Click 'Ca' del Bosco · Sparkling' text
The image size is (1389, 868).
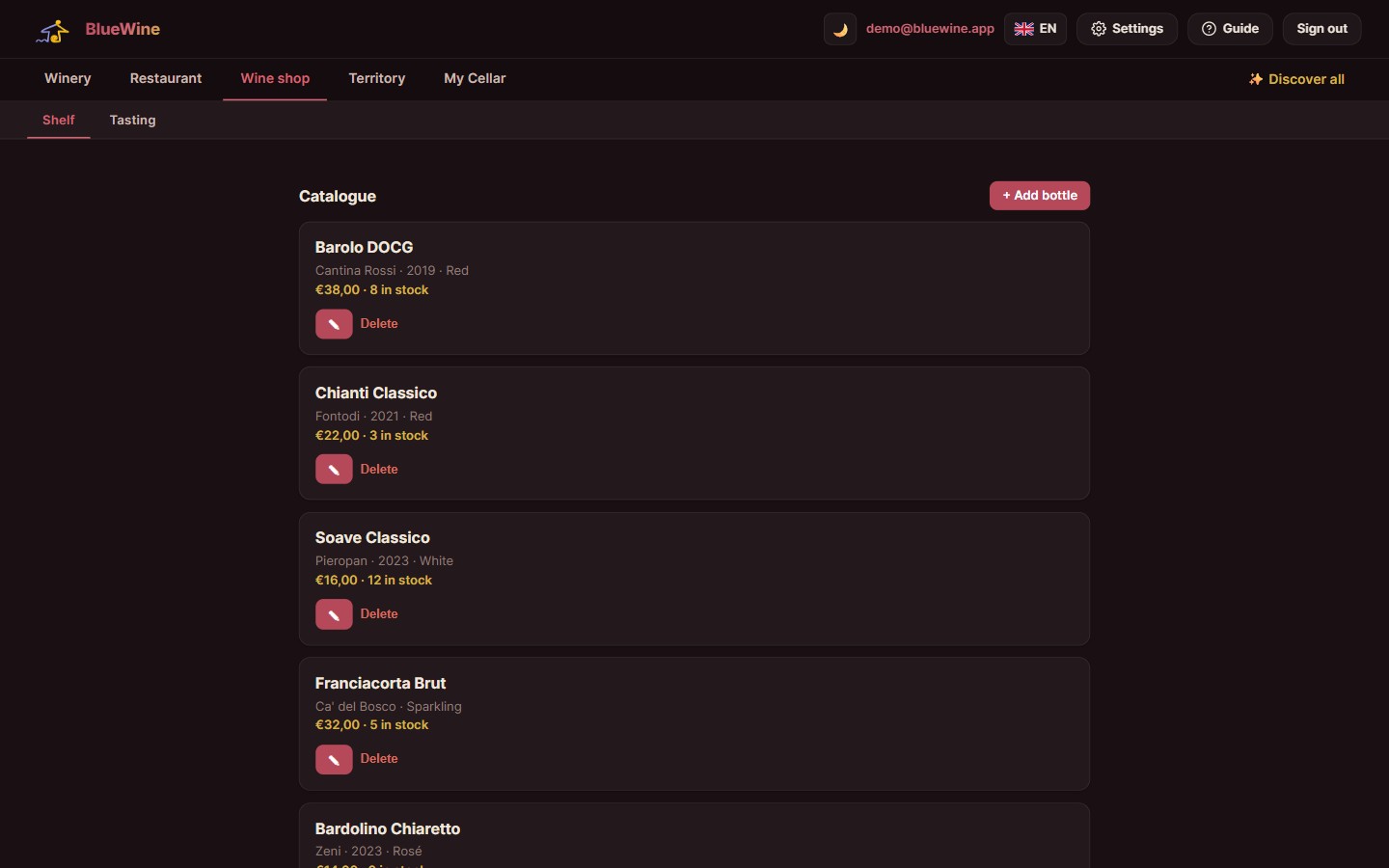click(x=389, y=707)
